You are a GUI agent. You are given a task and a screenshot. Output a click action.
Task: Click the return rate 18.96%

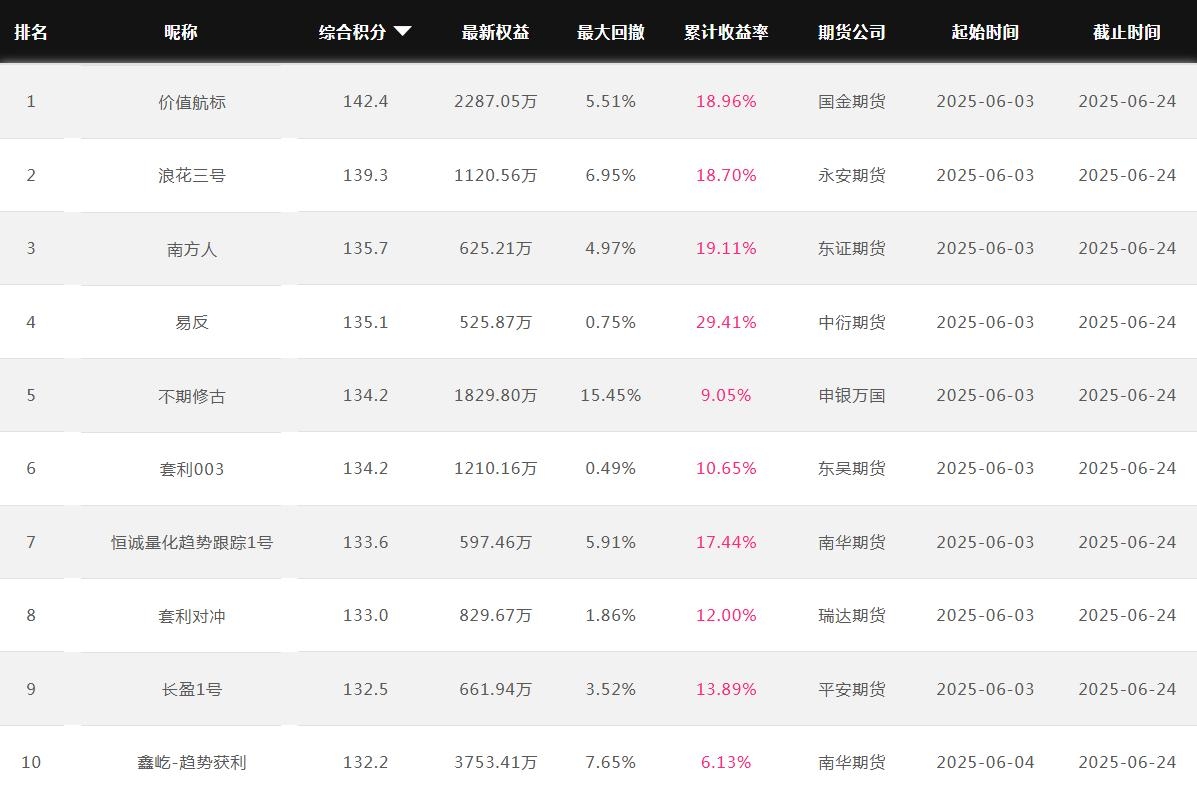726,102
